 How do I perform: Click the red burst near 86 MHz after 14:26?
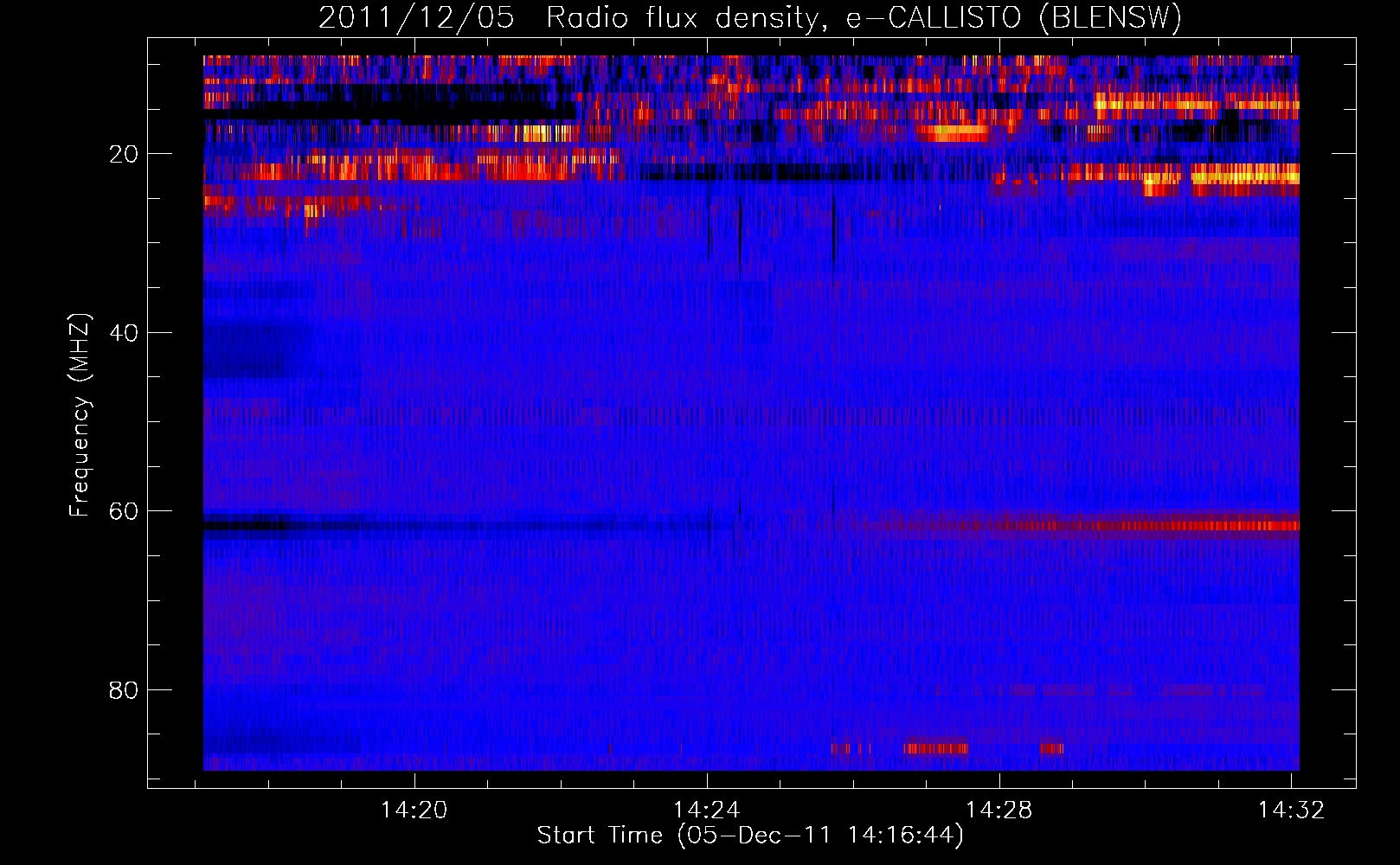pyautogui.click(x=936, y=748)
